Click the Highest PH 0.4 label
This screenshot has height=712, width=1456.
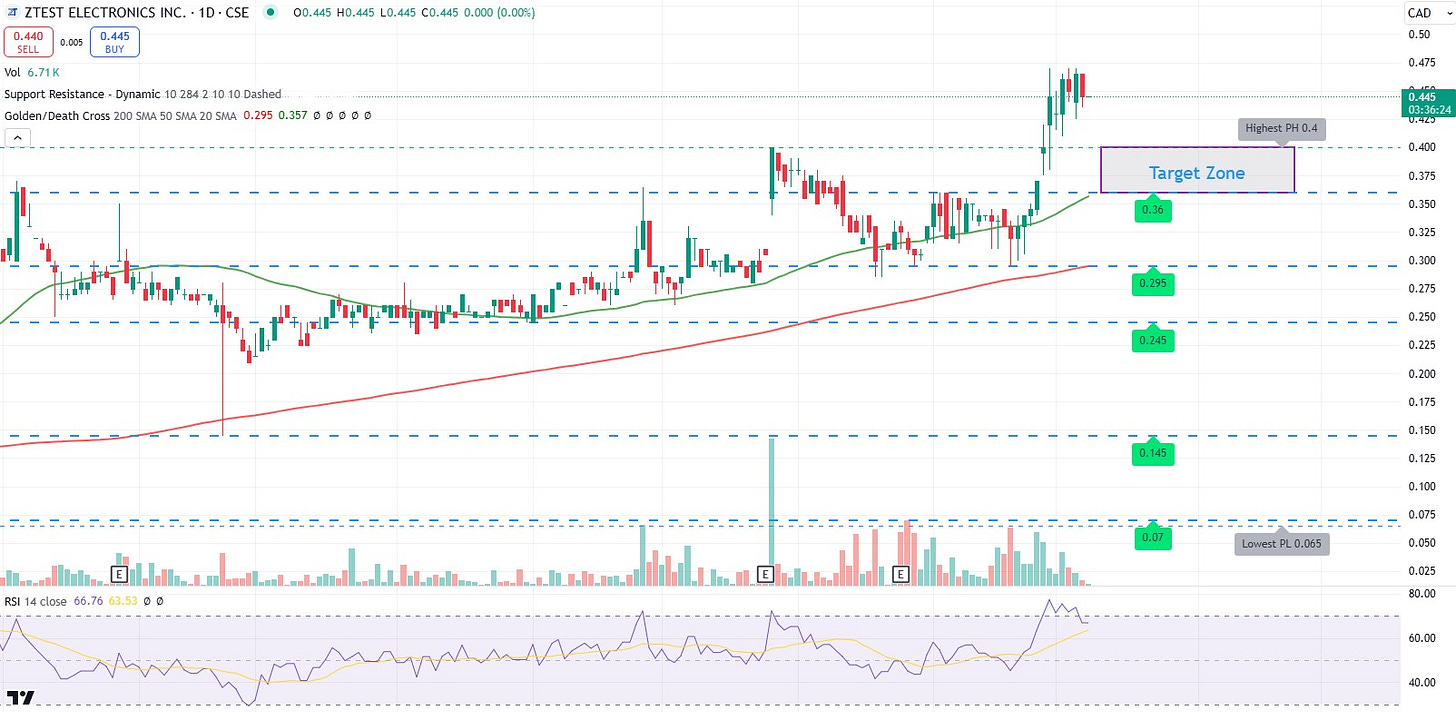(x=1282, y=129)
